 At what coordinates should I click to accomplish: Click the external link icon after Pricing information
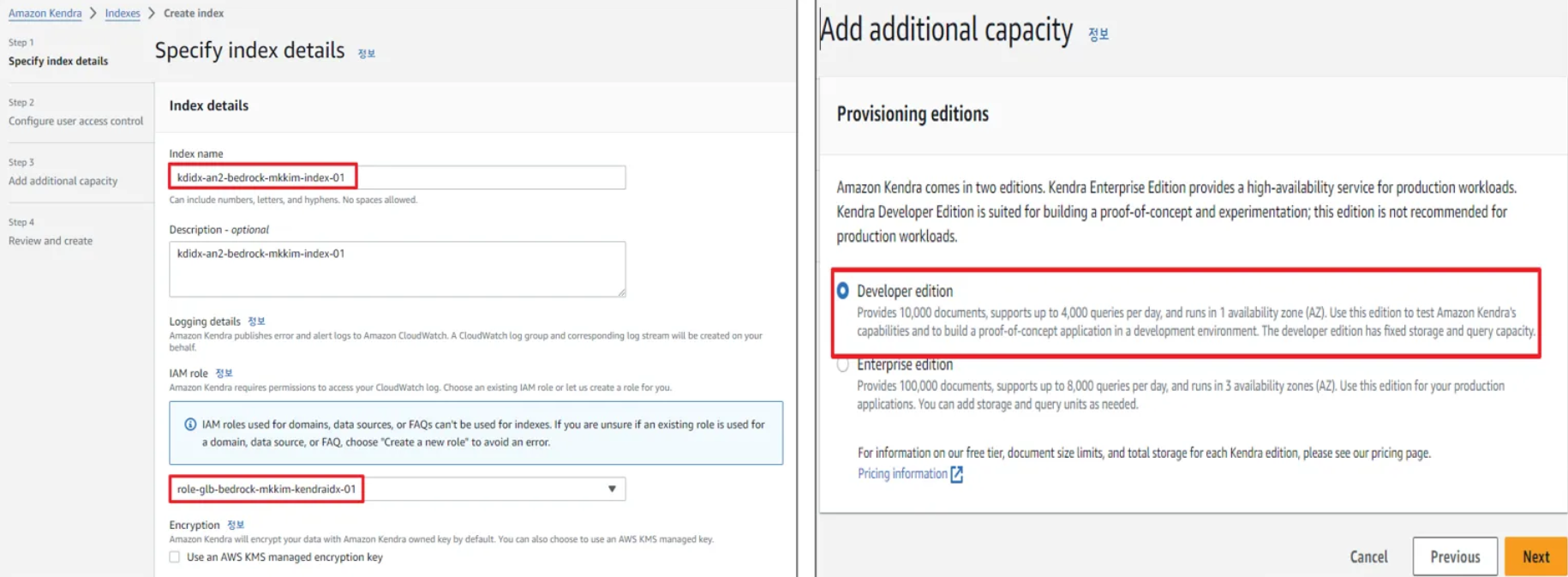[x=957, y=474]
